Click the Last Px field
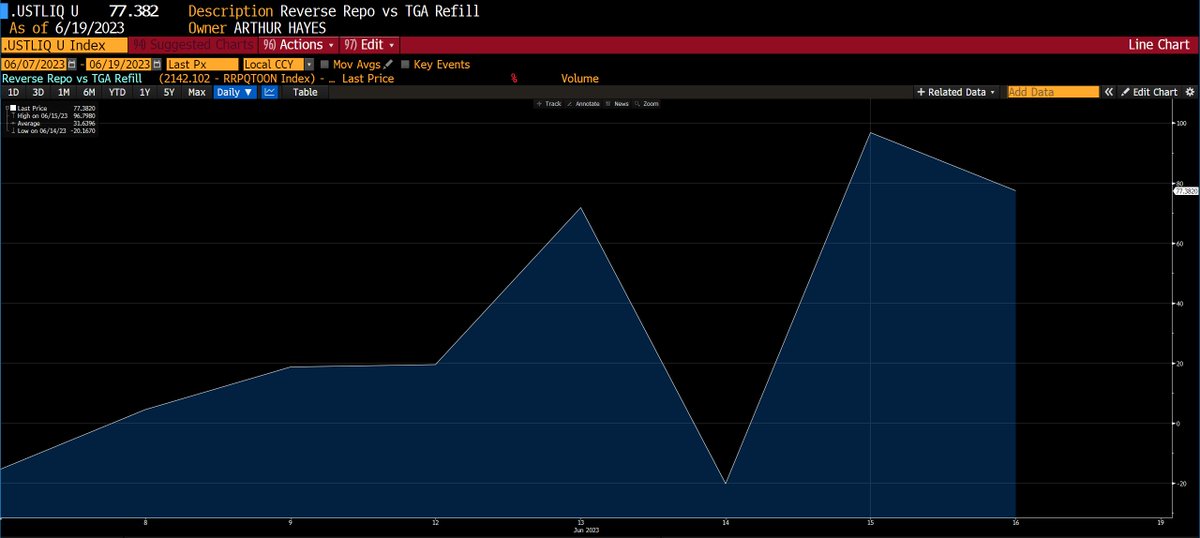This screenshot has height=538, width=1200. pyautogui.click(x=203, y=64)
